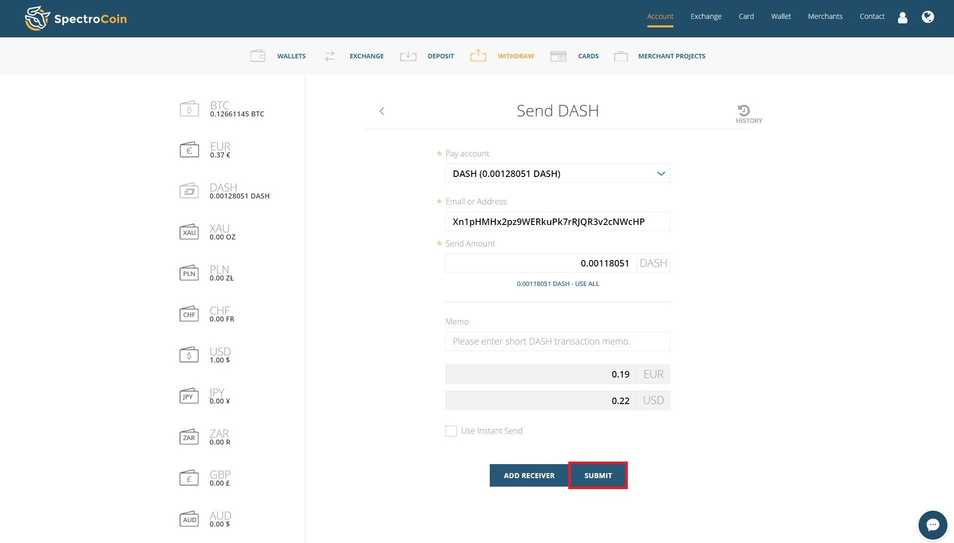Open the Contact menu item

tap(872, 16)
